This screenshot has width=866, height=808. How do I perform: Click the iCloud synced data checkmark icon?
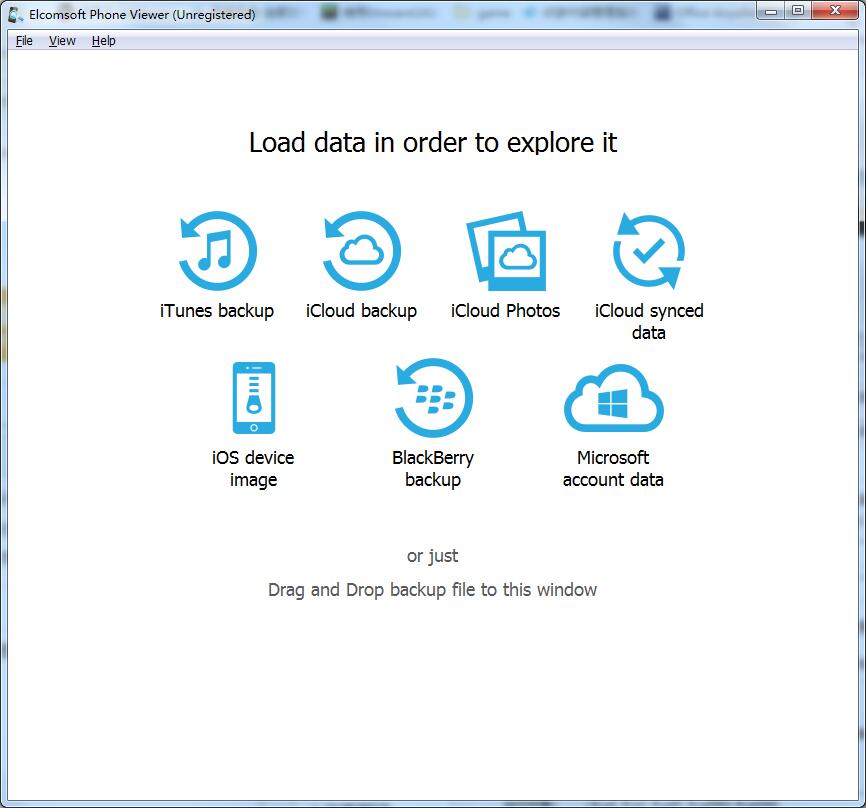point(649,251)
